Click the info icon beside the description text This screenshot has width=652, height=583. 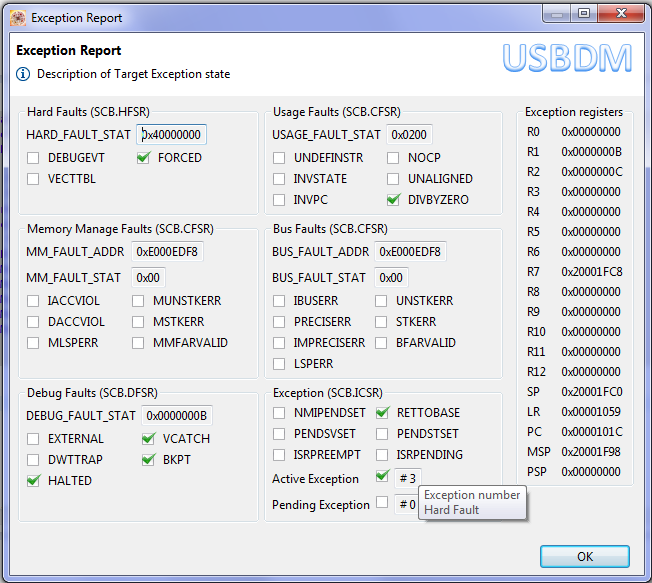pos(24,74)
